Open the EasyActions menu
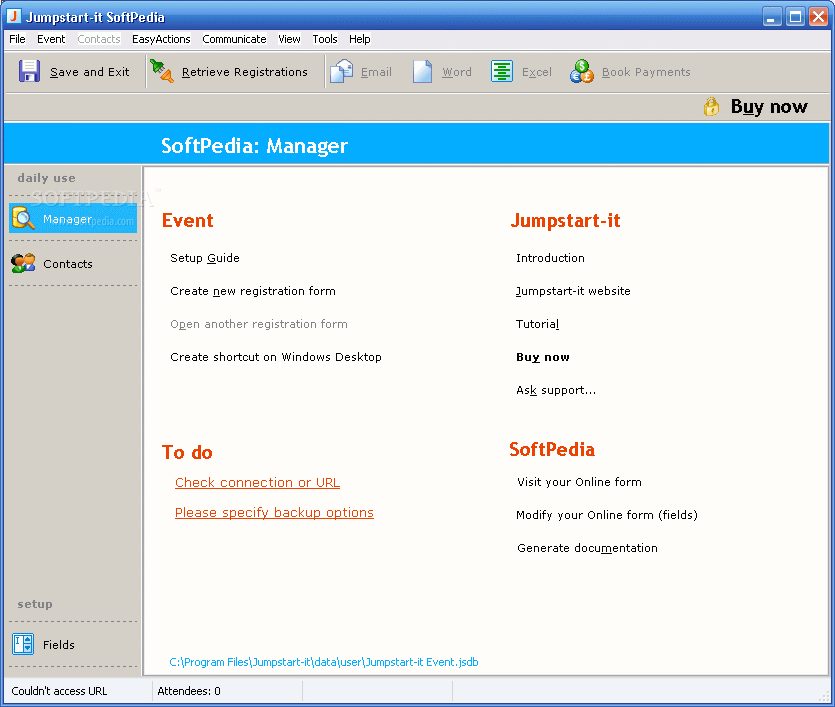The height and width of the screenshot is (707, 835). click(161, 39)
